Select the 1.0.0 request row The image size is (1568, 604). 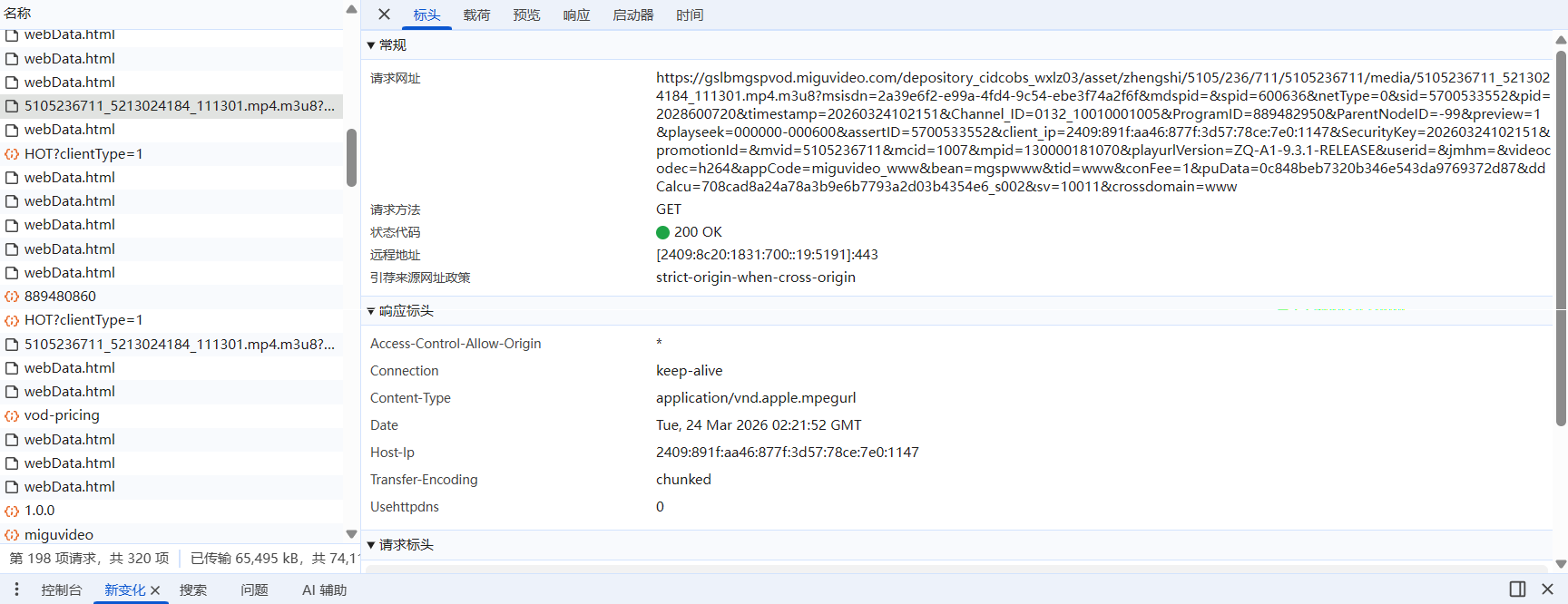pyautogui.click(x=171, y=511)
